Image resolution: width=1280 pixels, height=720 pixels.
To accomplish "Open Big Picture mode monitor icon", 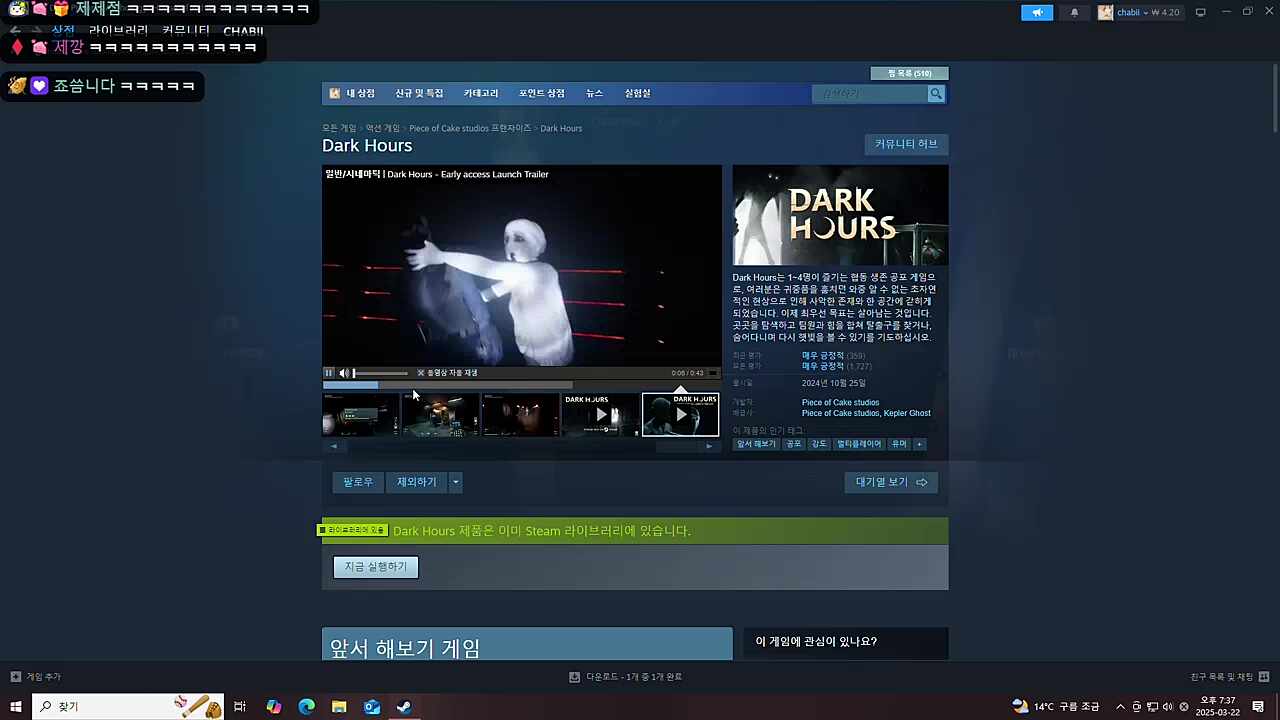I will pyautogui.click(x=1200, y=12).
